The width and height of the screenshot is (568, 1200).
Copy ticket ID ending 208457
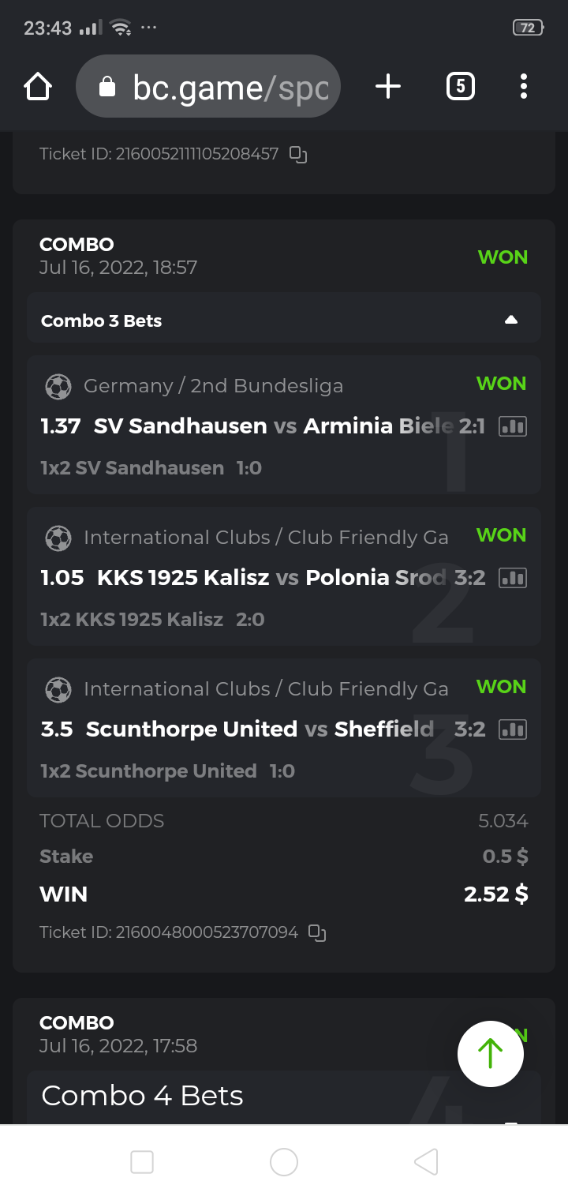tap(297, 154)
